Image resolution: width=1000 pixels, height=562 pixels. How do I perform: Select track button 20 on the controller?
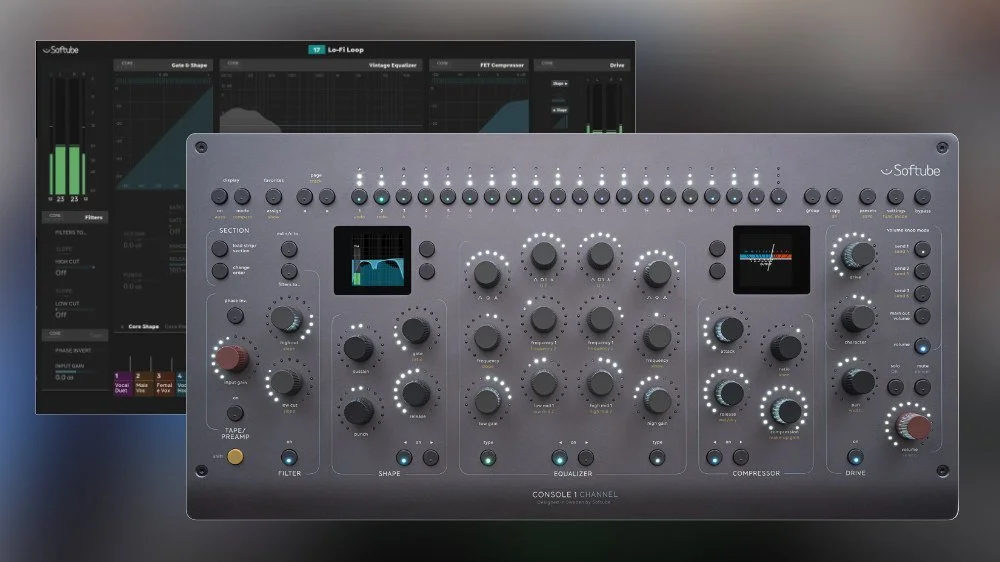point(778,196)
